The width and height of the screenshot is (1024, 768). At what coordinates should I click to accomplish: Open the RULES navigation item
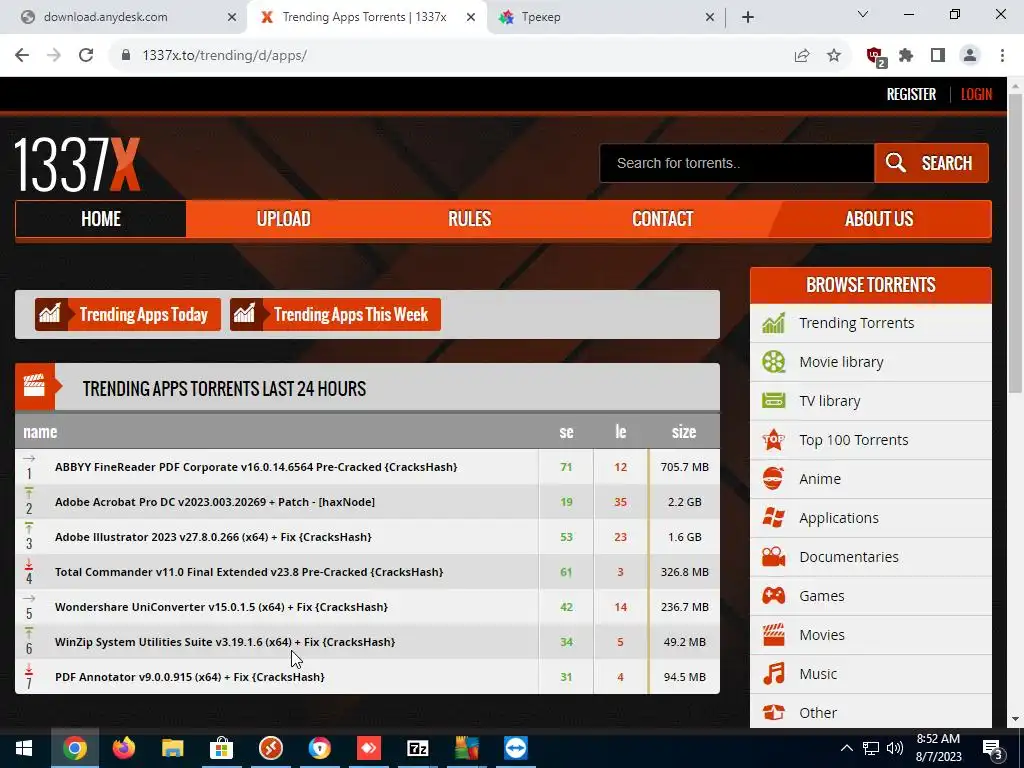[470, 219]
